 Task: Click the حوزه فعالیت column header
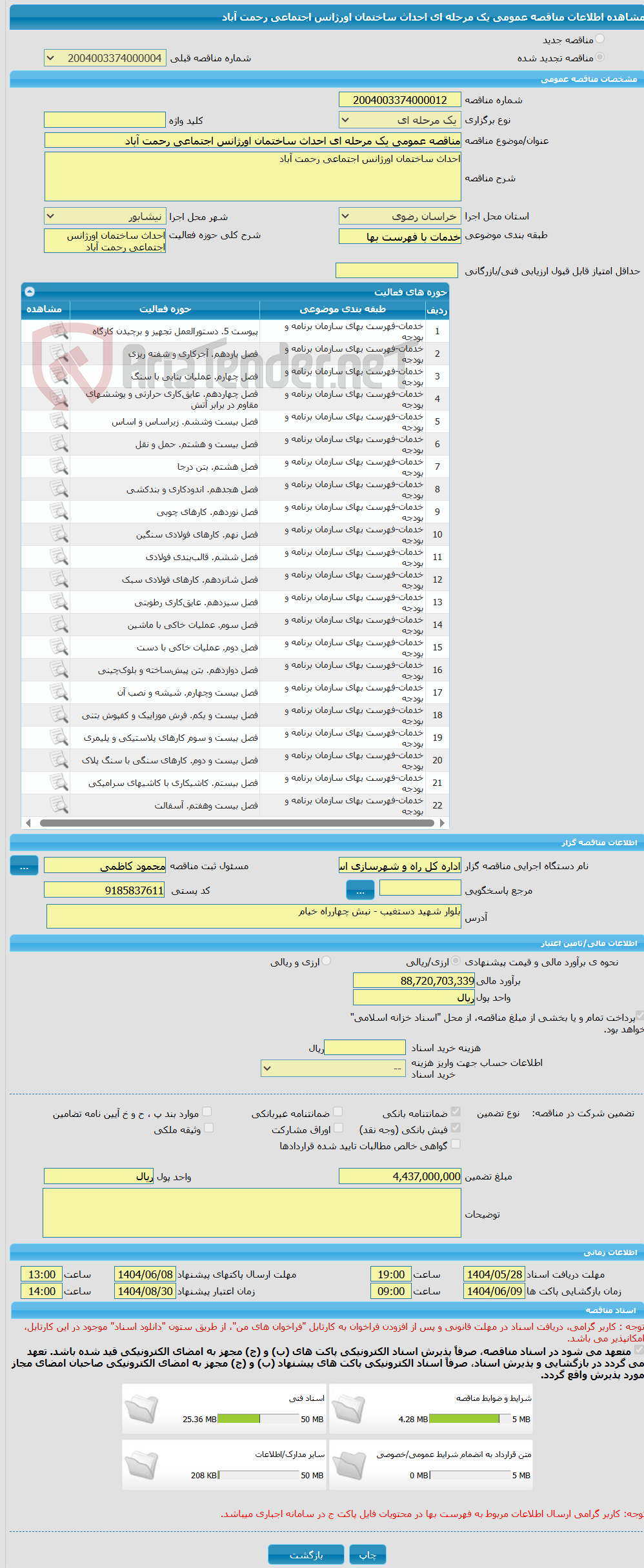[165, 309]
